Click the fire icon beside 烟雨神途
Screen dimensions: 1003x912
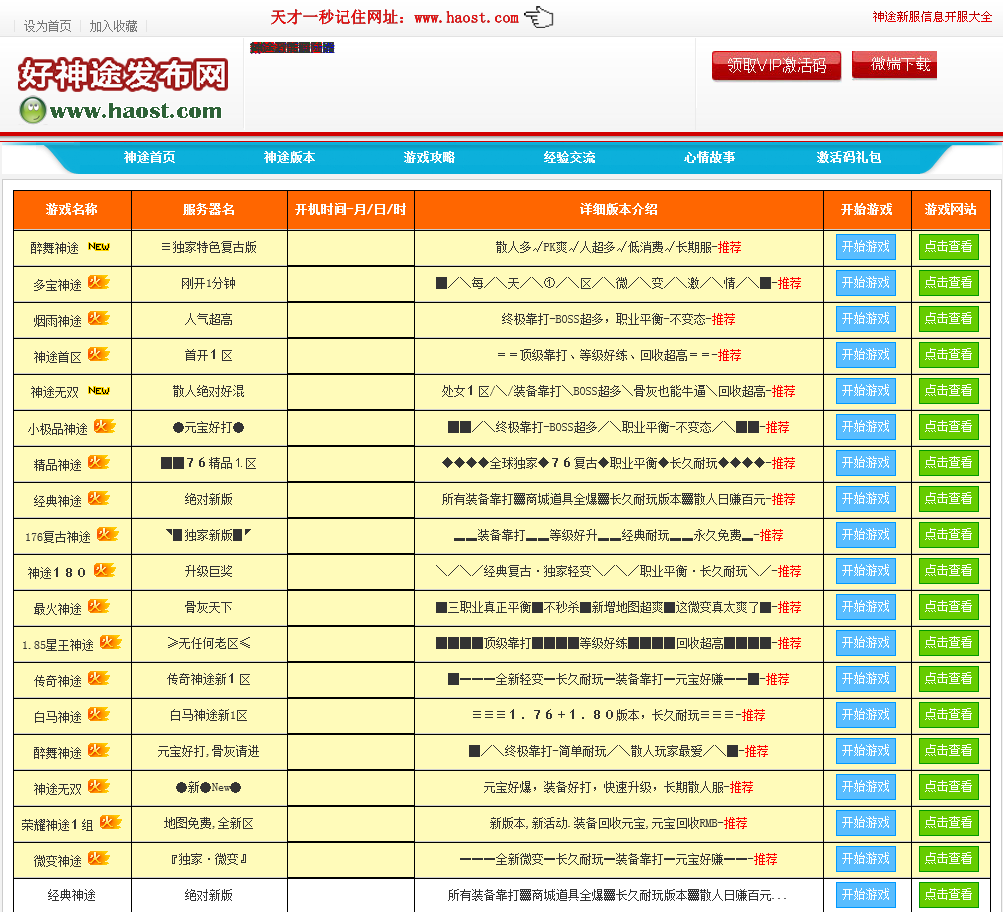(x=99, y=318)
